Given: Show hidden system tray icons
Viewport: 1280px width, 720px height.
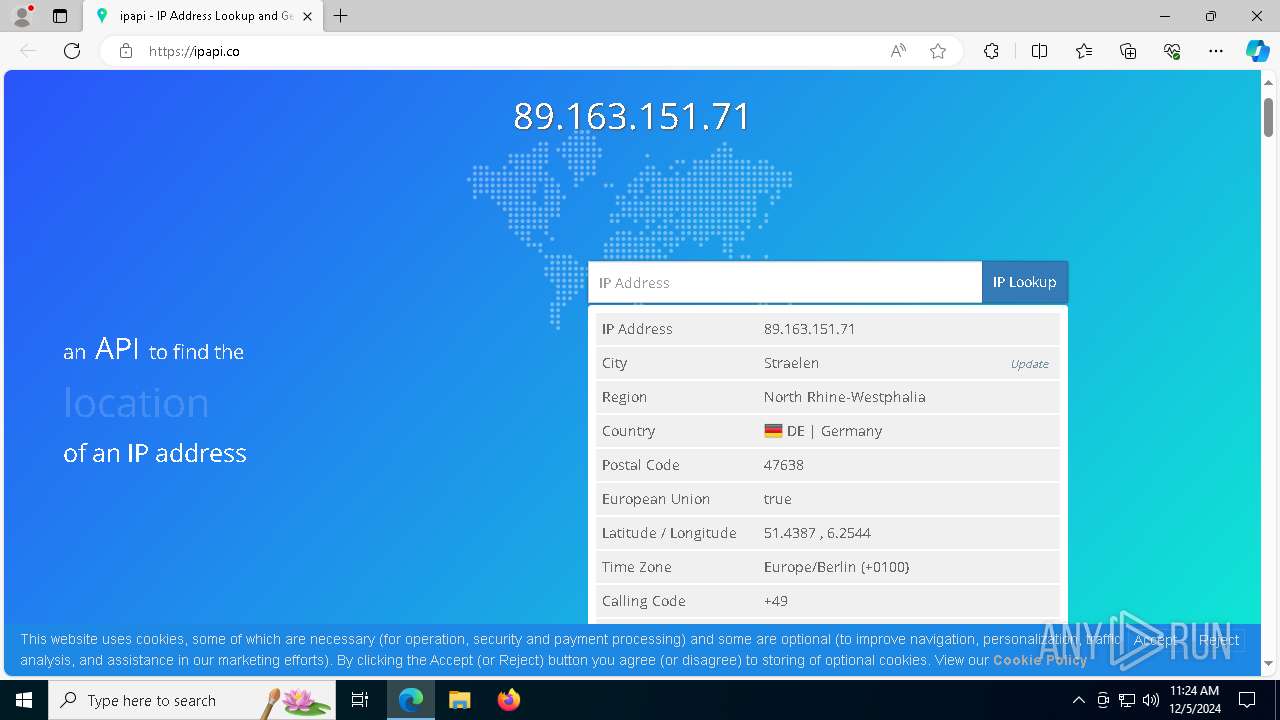Looking at the screenshot, I should (x=1078, y=700).
